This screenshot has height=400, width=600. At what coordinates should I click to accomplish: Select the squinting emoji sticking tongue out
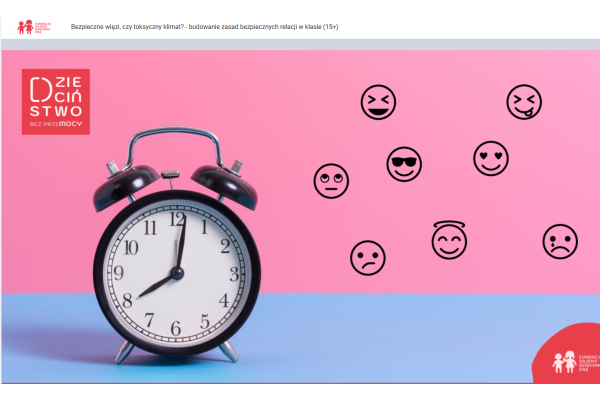tap(524, 102)
